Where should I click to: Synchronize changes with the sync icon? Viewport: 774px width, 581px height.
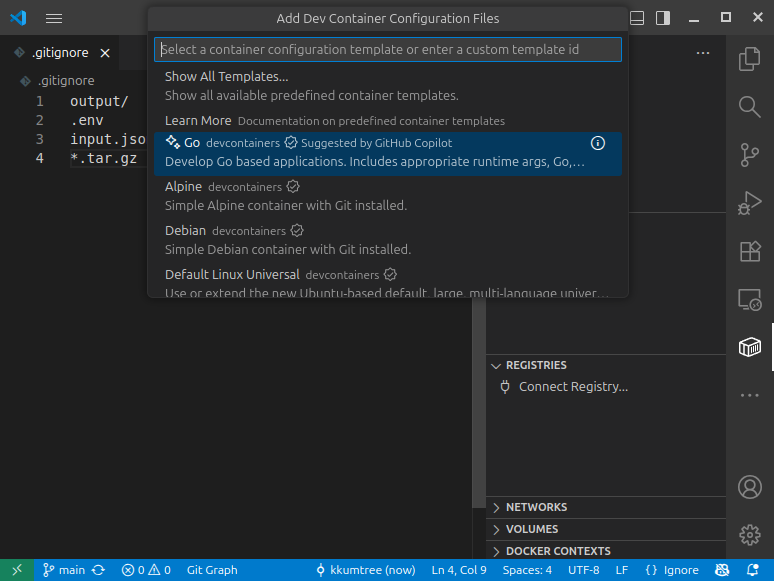(99, 570)
